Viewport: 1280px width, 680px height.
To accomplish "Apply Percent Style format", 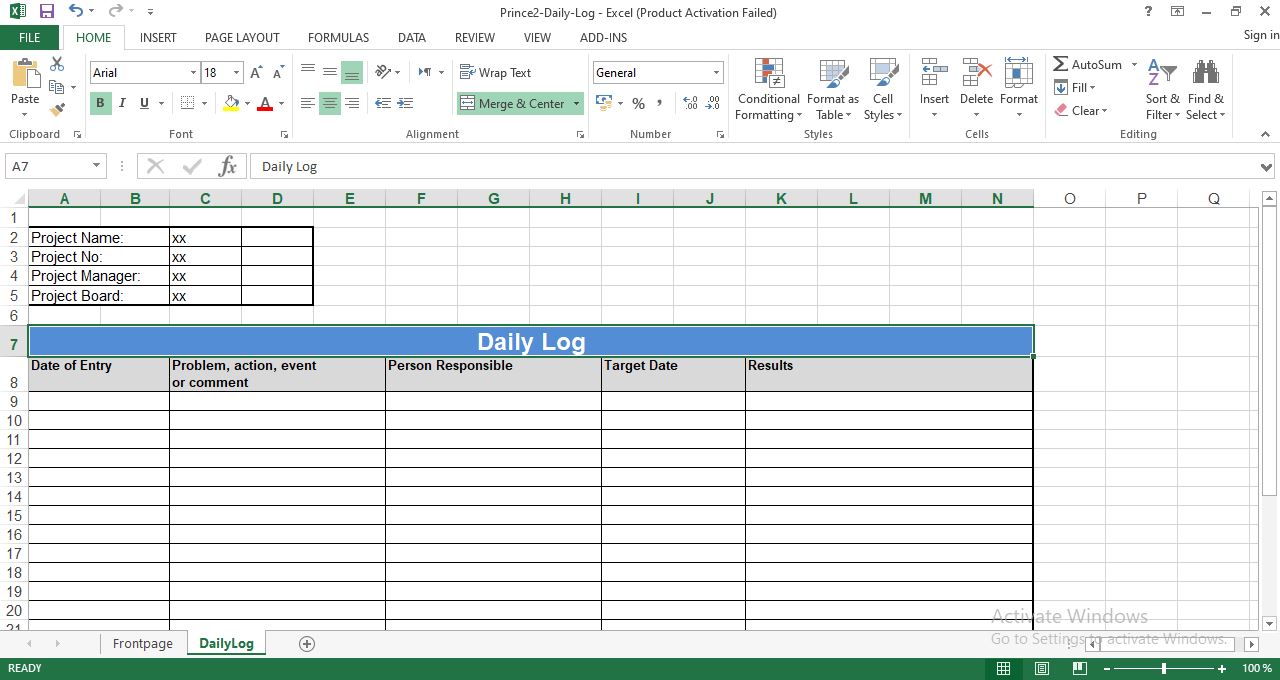I will point(638,103).
